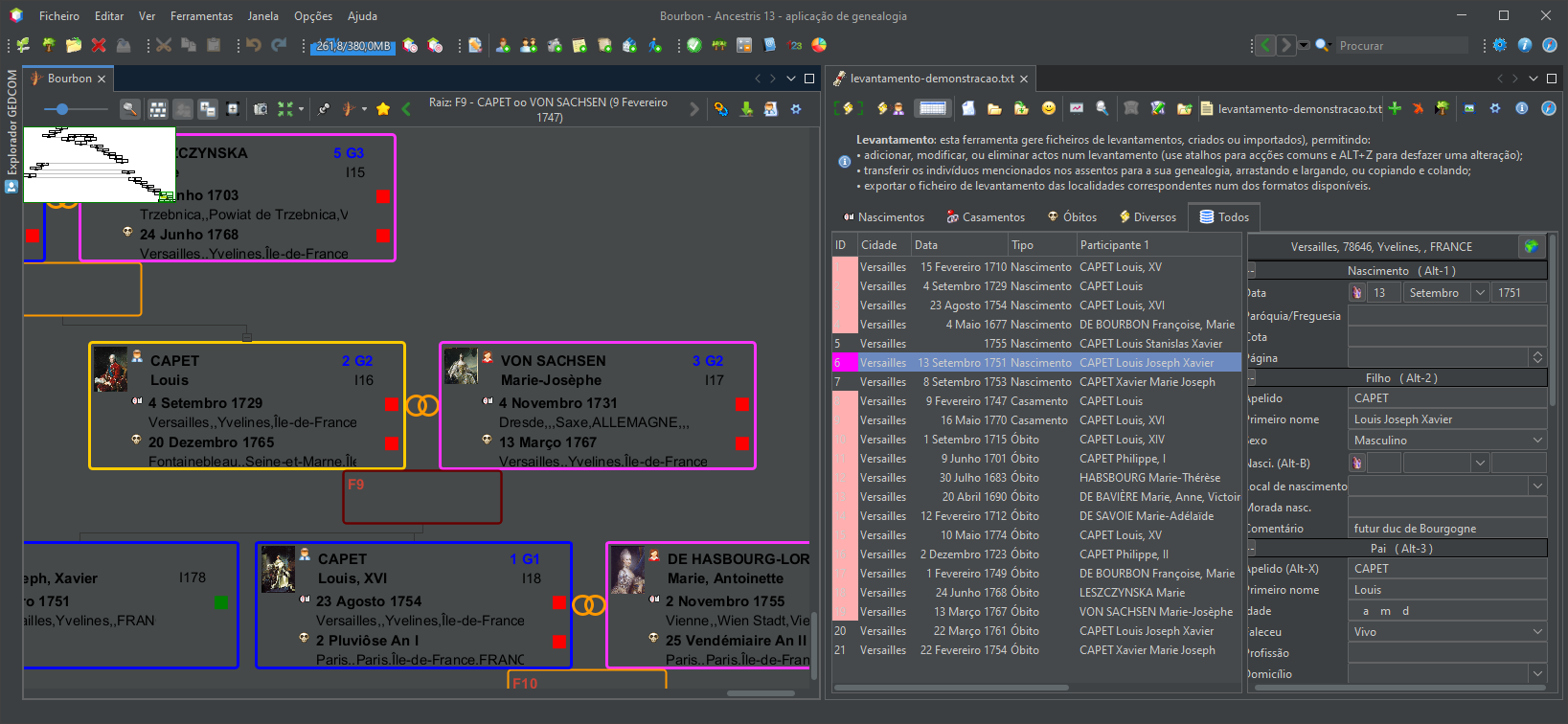Screen dimensions: 1568x724
Task: Switch to the Casamentos tab
Action: 985,217
